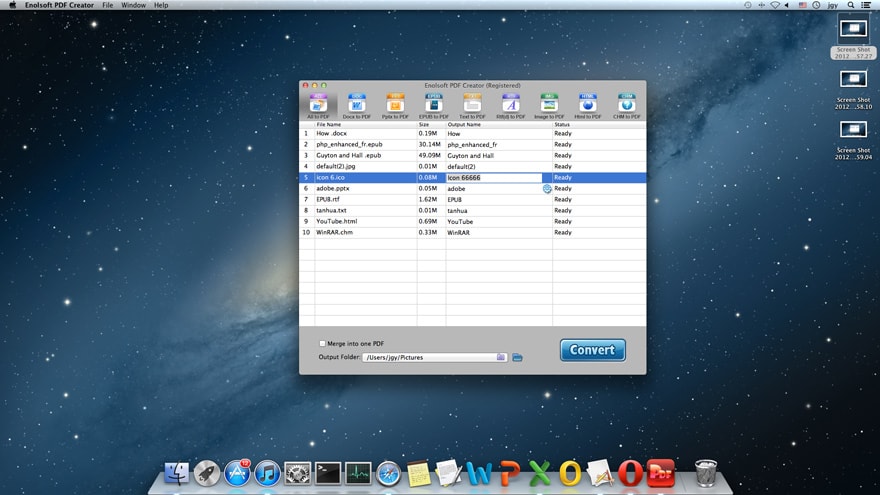880x495 pixels.
Task: Click the output name php_enhanced_fr
Action: [471, 145]
